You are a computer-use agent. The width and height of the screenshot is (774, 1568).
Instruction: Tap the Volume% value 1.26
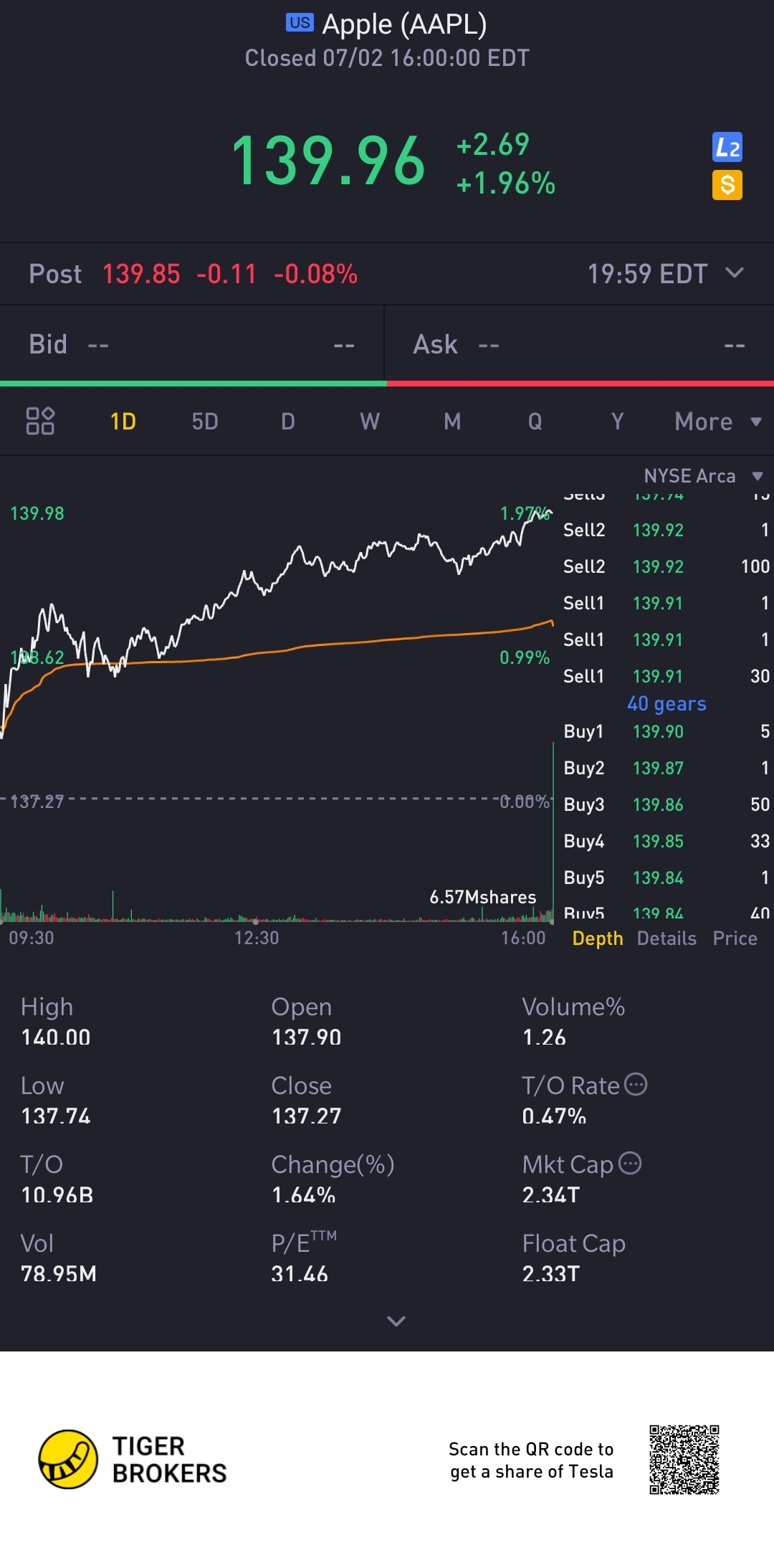click(x=544, y=1037)
